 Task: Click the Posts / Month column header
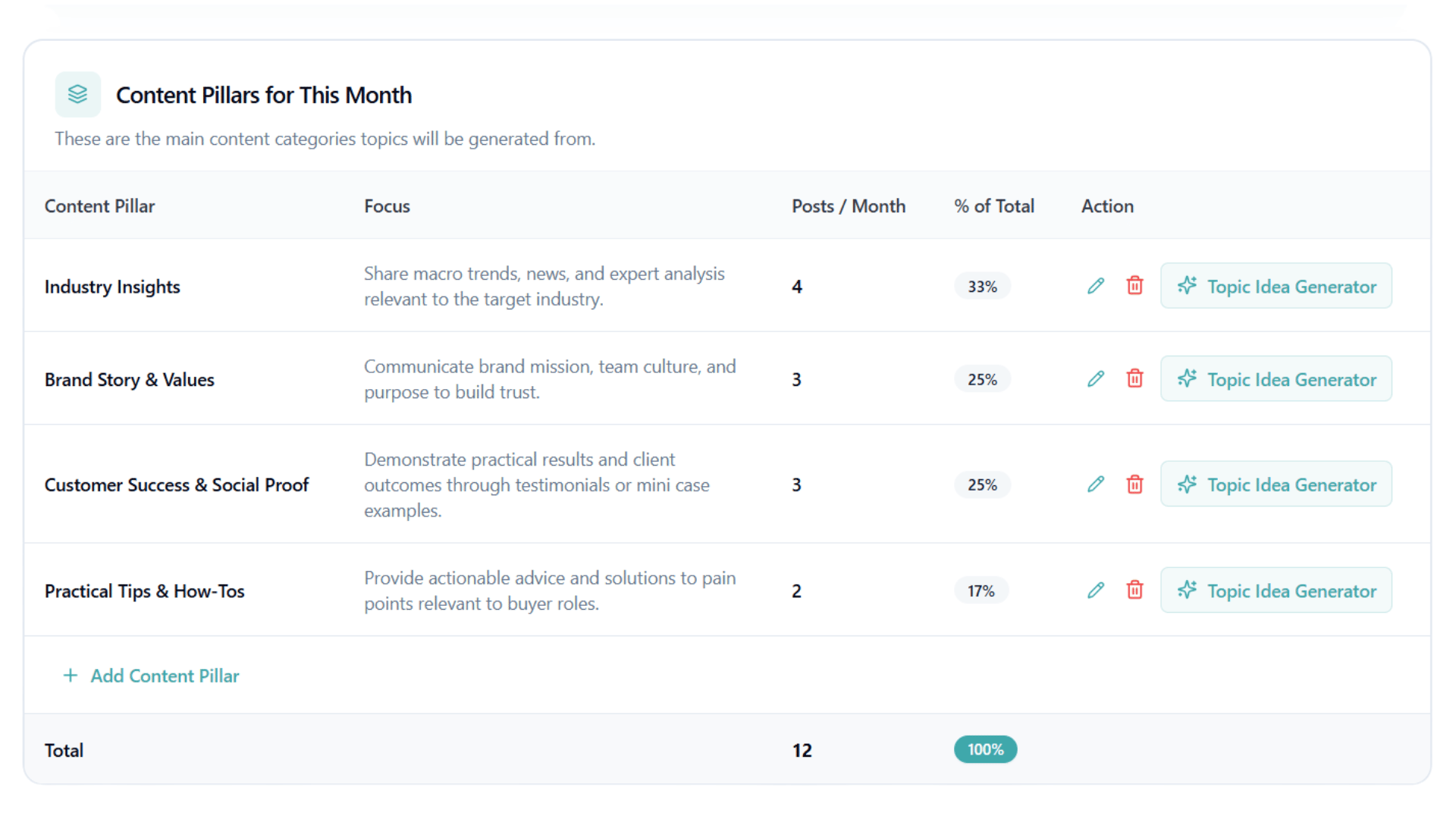(x=848, y=206)
